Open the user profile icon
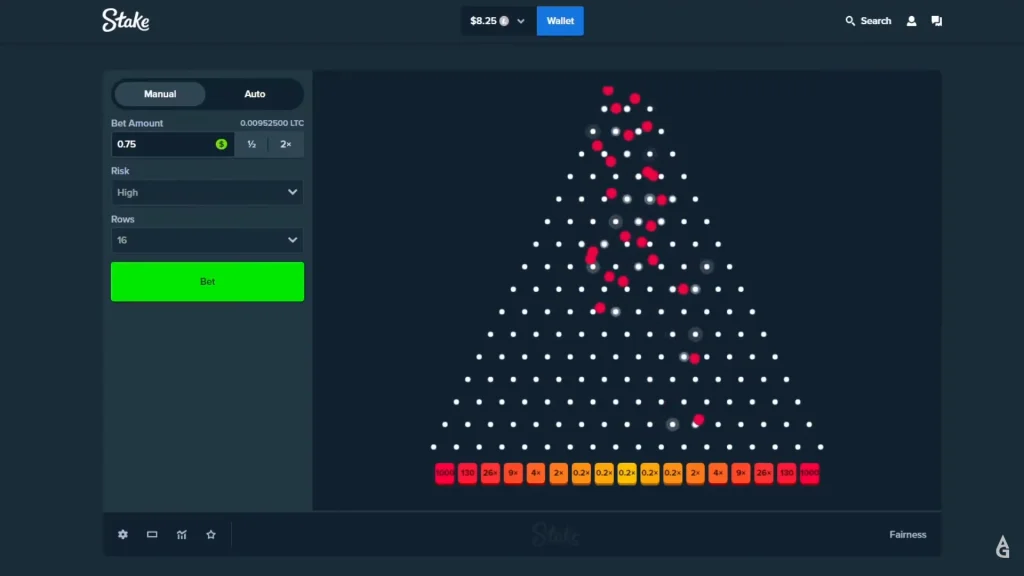 [x=911, y=21]
